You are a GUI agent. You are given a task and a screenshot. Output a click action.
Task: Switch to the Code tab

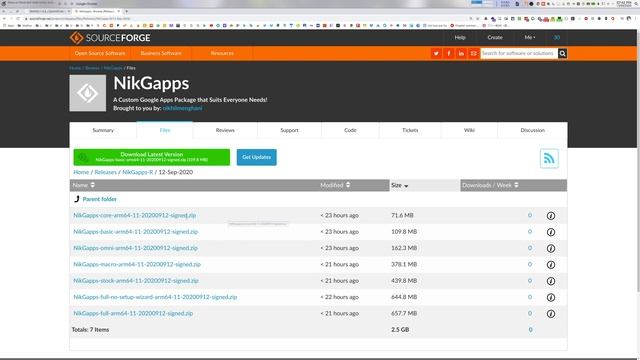coord(350,130)
